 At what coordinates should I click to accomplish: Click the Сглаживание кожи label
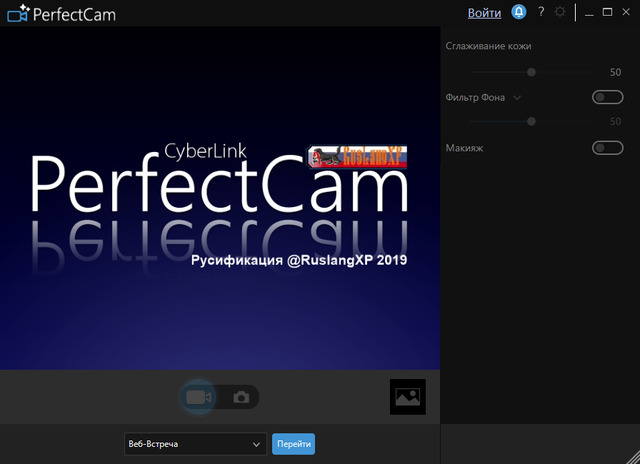(x=488, y=46)
